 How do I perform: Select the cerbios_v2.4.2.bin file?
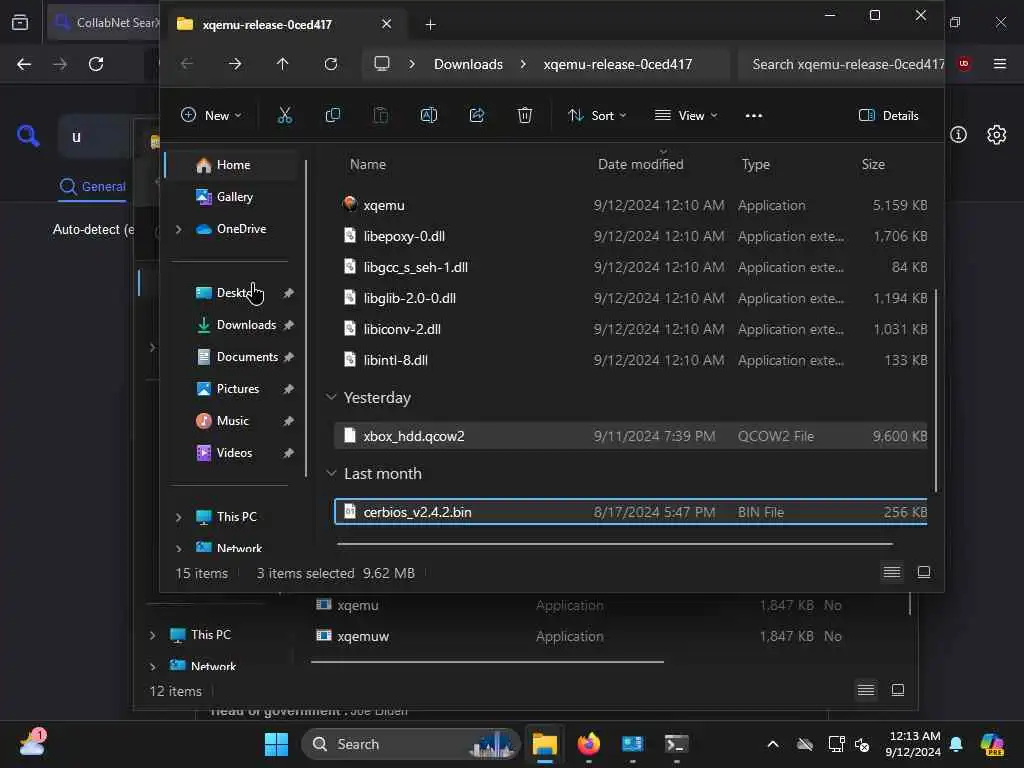631,512
